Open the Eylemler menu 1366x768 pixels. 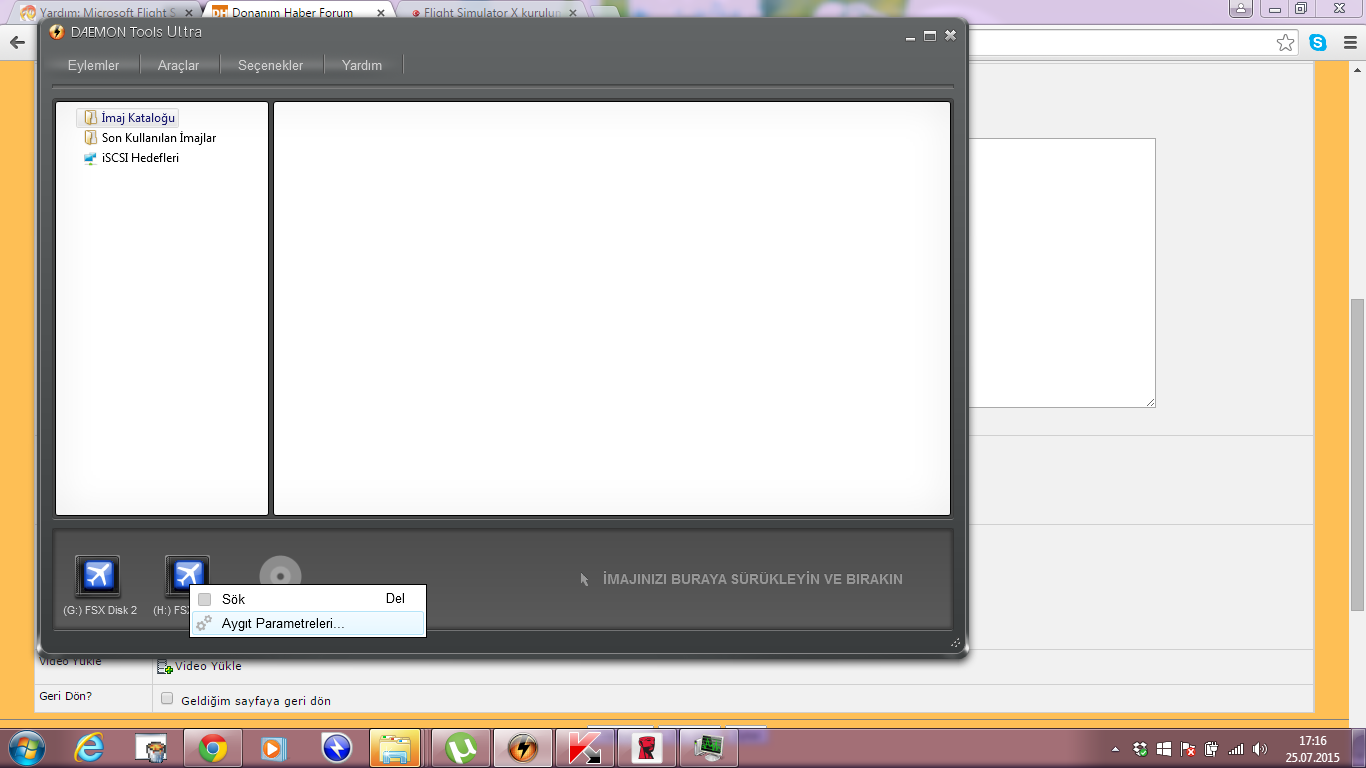93,65
